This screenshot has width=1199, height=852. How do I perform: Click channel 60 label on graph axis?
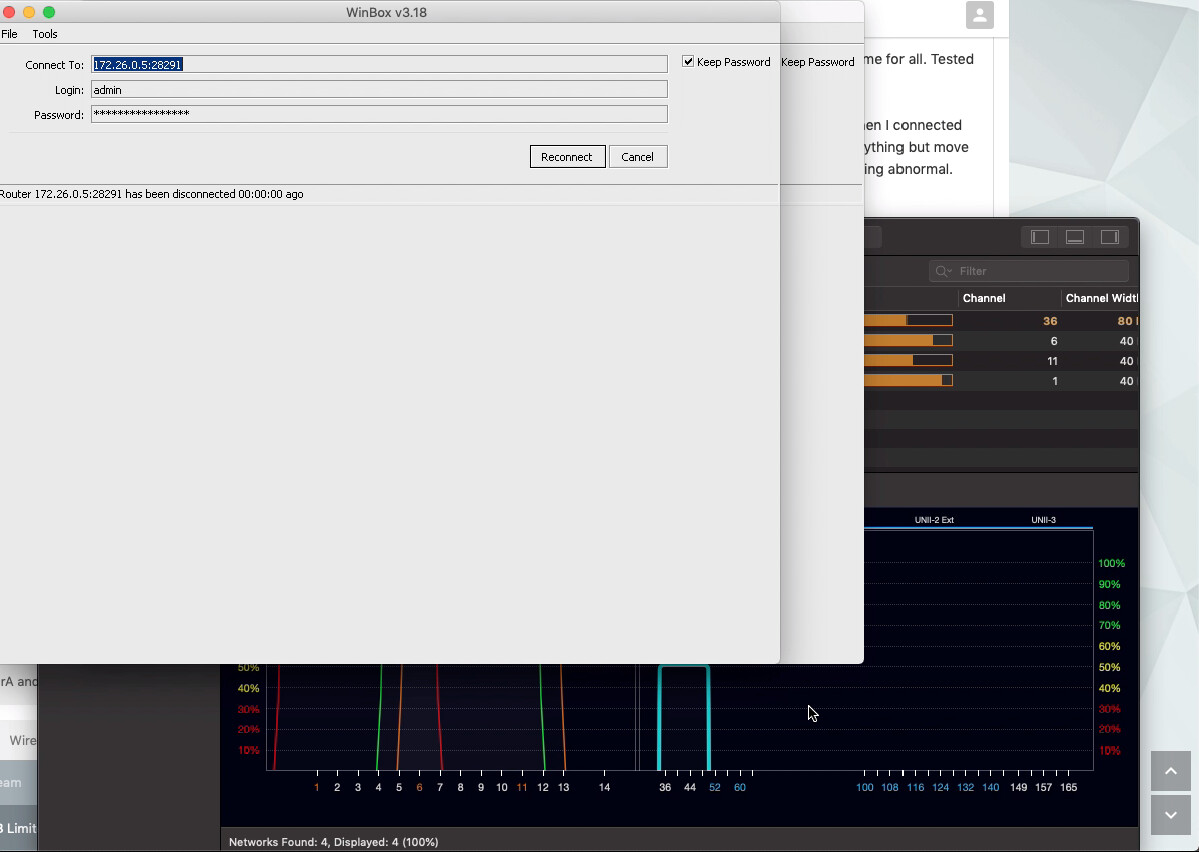point(739,787)
